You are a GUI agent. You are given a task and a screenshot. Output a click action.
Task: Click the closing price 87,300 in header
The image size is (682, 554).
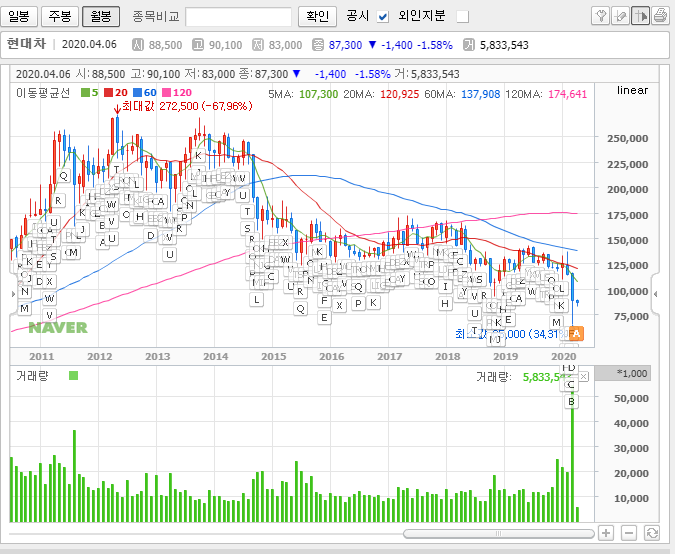345,45
